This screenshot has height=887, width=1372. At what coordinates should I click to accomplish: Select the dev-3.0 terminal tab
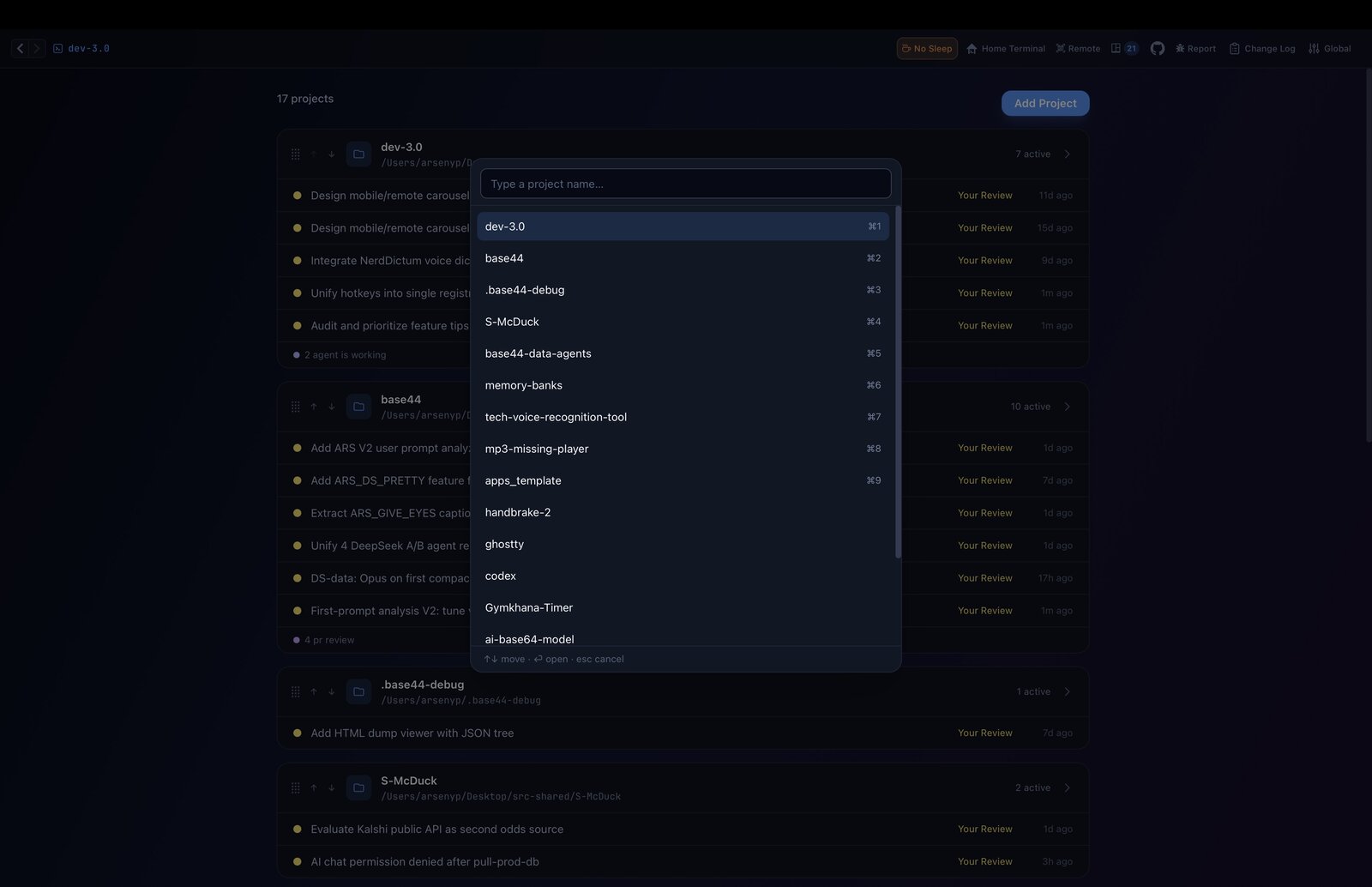point(81,49)
